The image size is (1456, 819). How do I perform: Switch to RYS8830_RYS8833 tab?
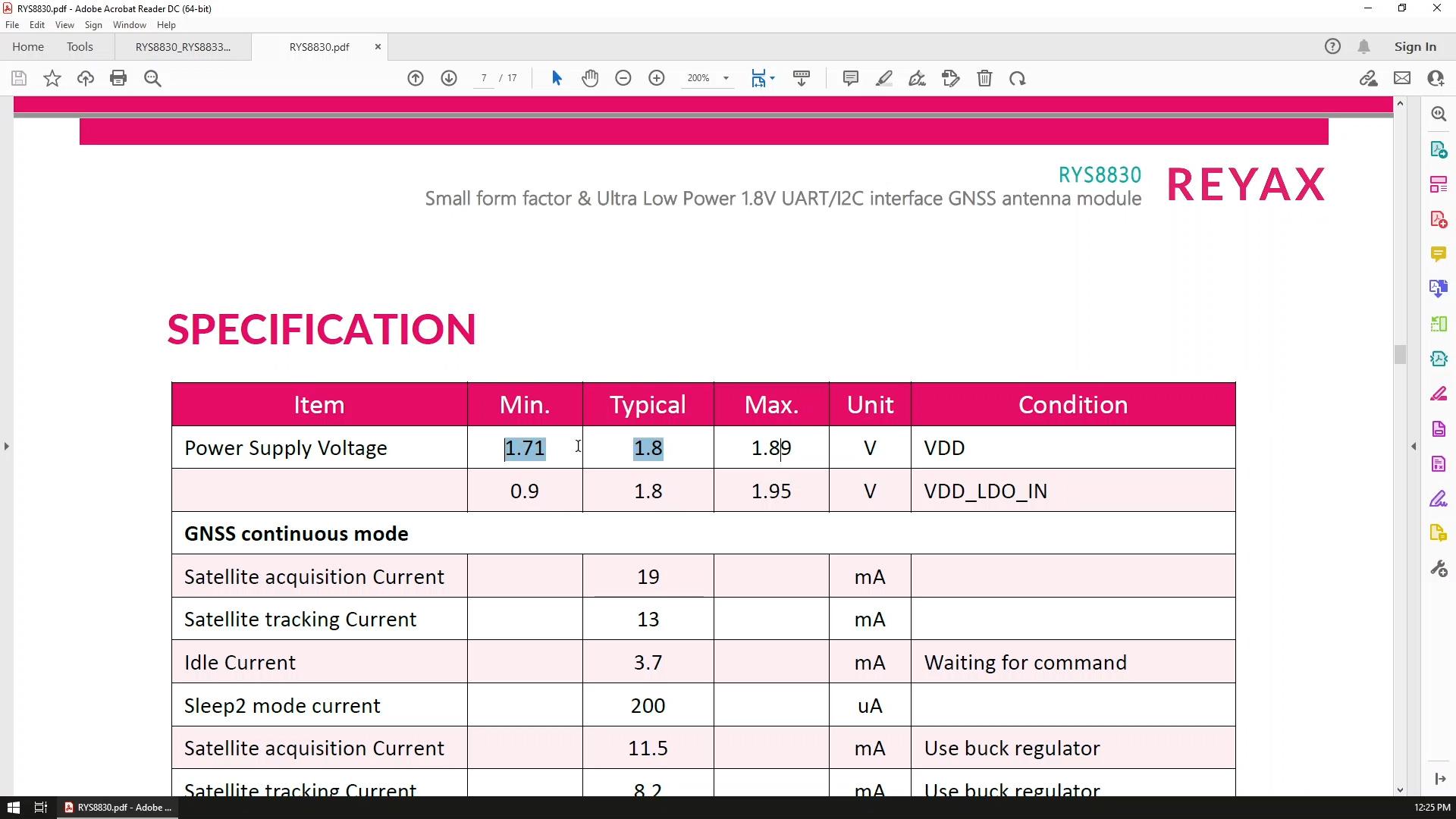click(x=183, y=47)
